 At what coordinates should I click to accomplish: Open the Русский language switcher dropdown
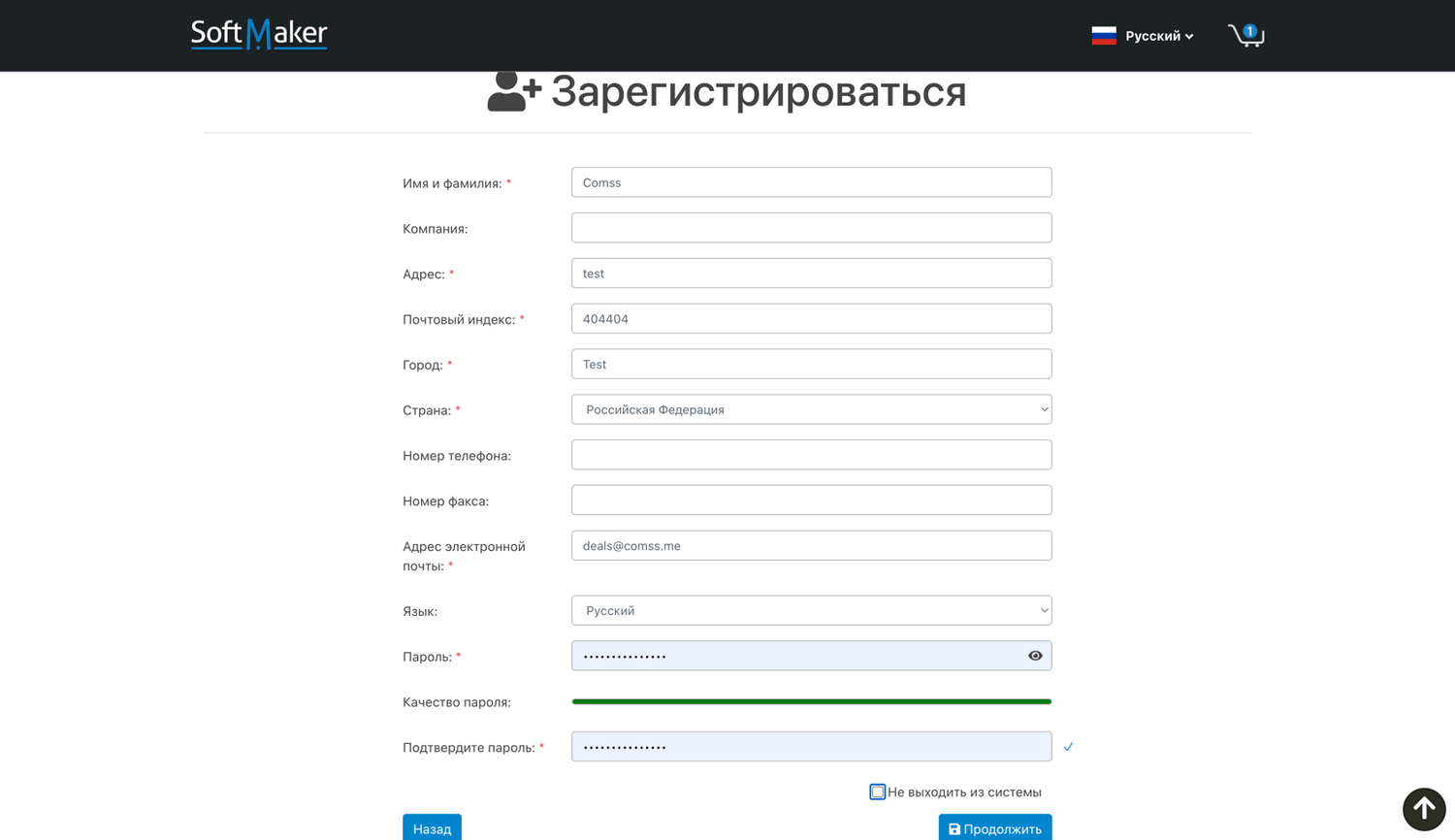point(1159,36)
